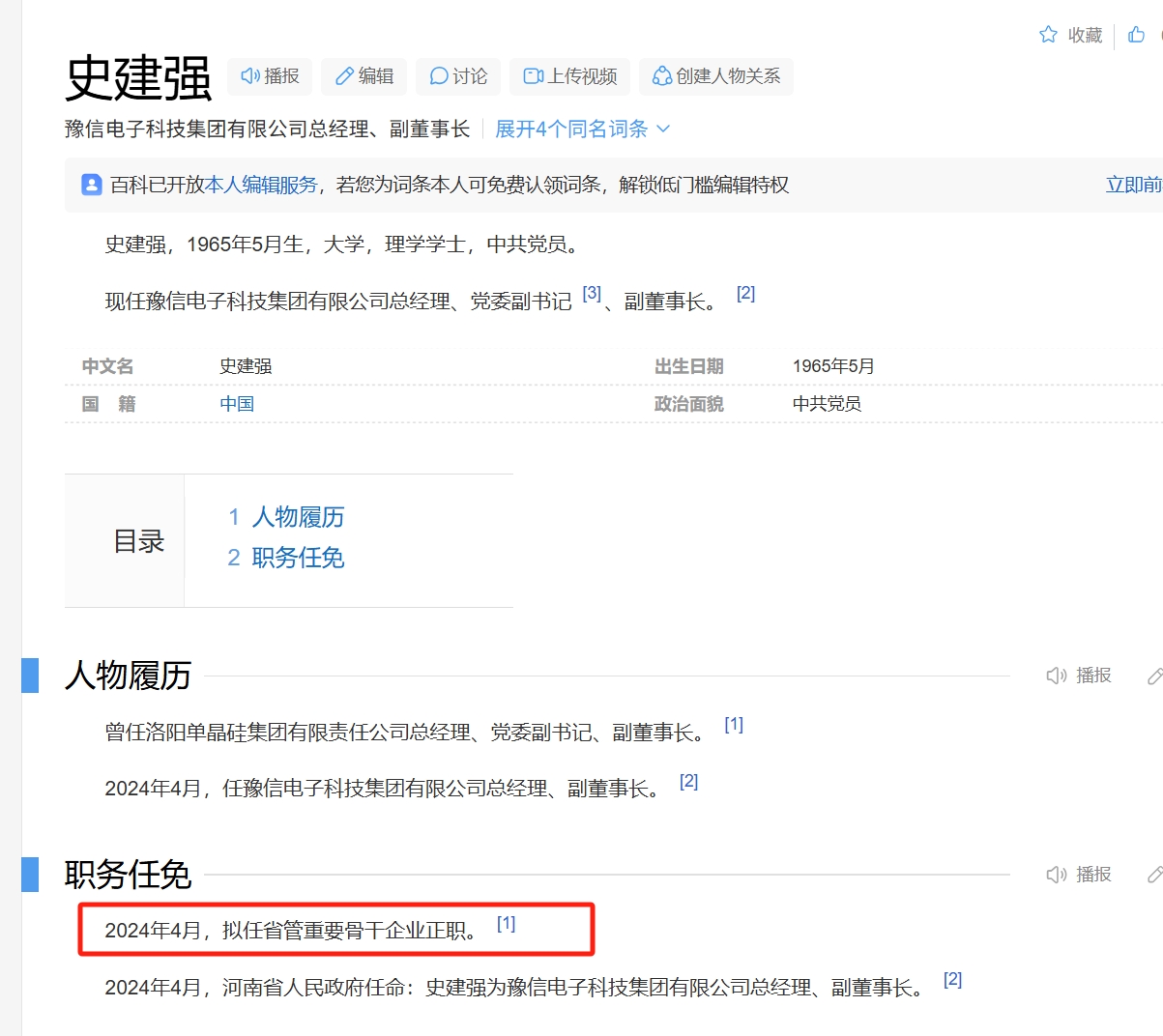
Task: Open reference [2] after 河南省人民政府任命 sentence
Action: click(952, 979)
